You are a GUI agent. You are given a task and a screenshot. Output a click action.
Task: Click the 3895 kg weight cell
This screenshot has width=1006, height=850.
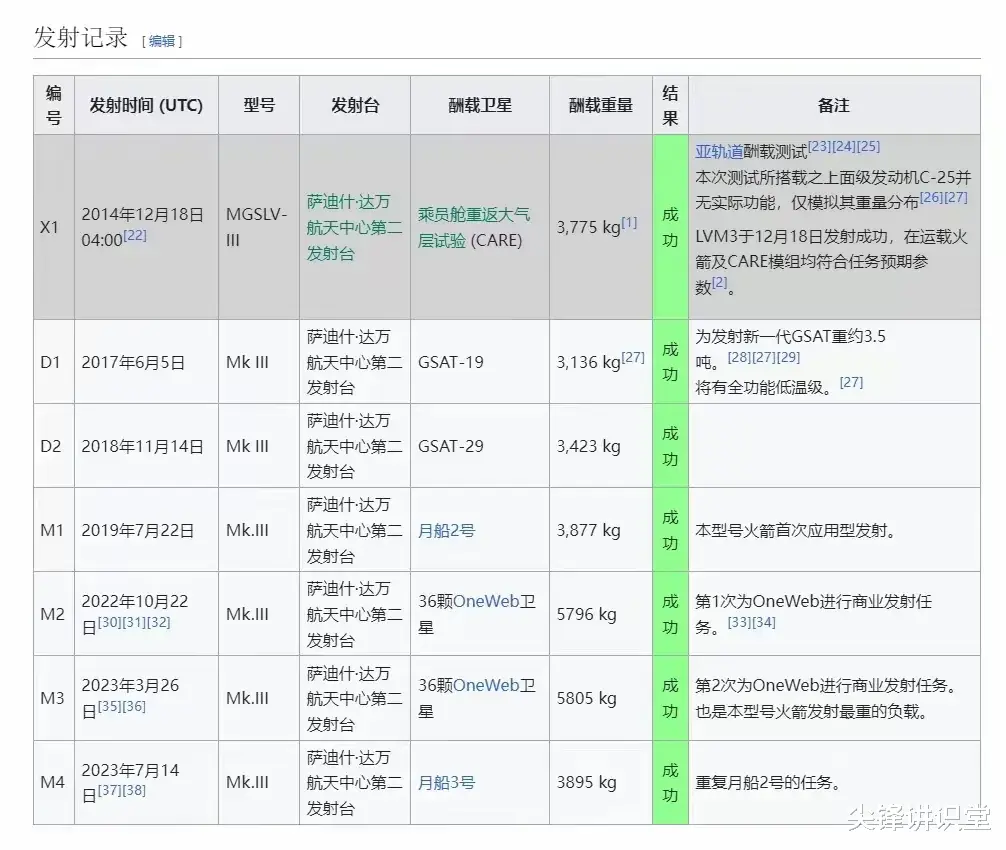click(601, 783)
